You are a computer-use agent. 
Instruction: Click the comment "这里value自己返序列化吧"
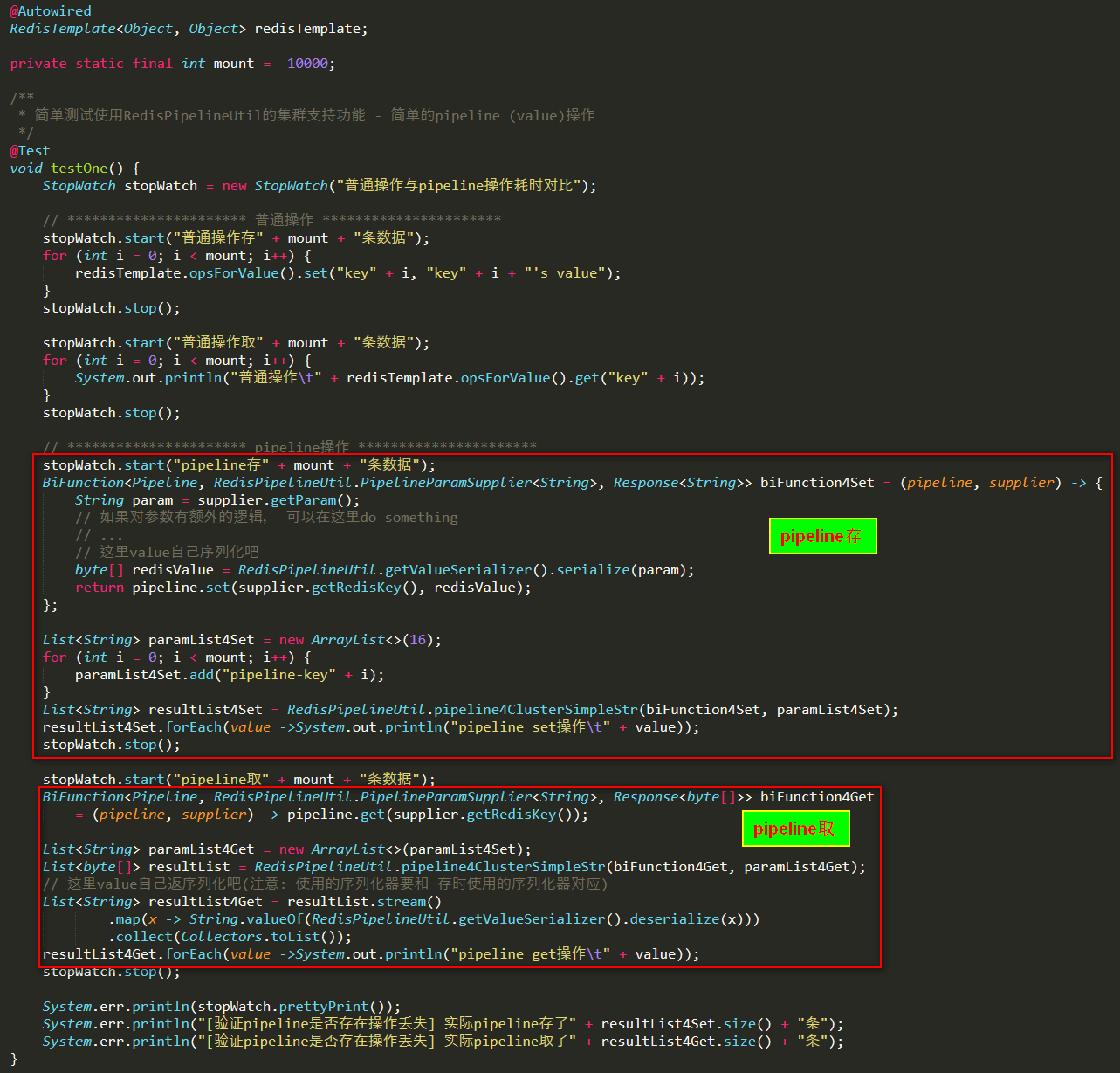click(325, 884)
